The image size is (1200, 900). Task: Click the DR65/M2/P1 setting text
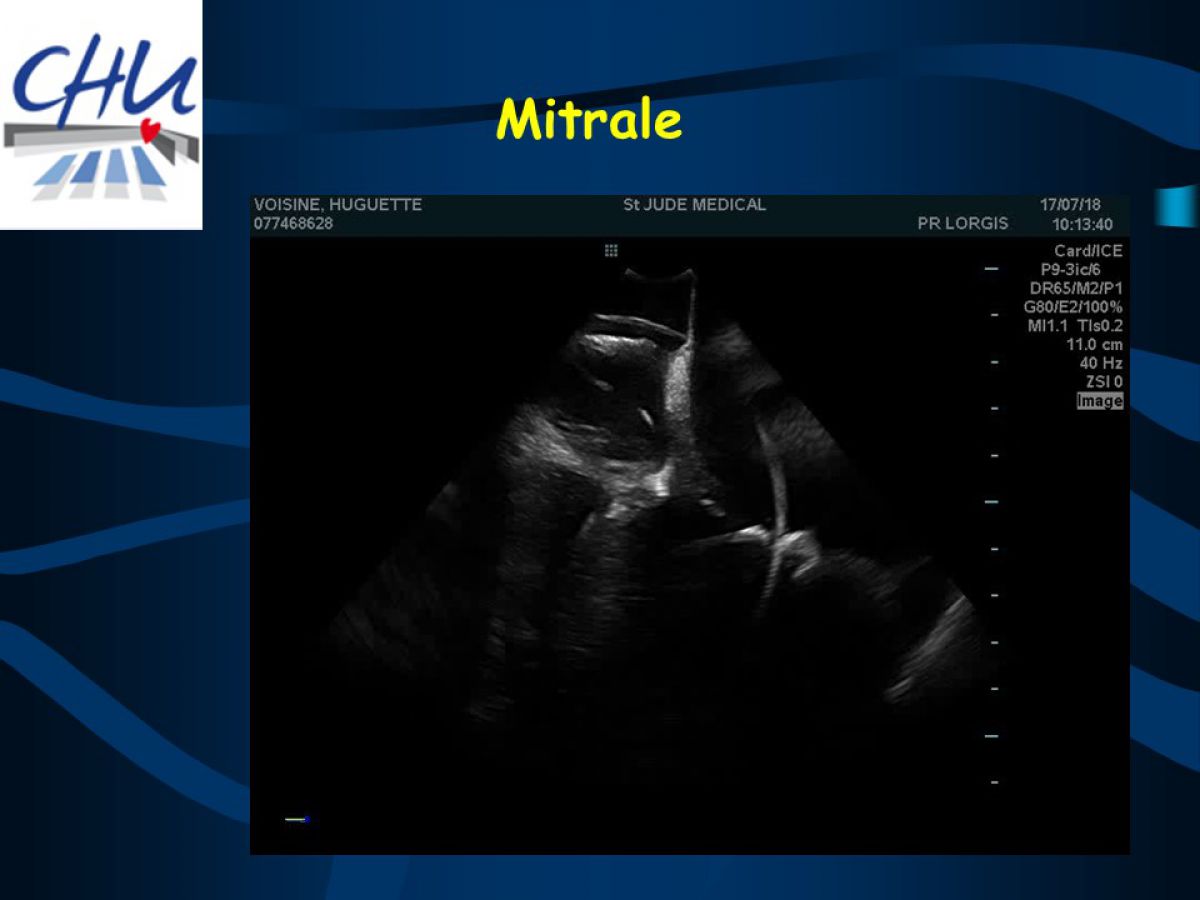1075,289
